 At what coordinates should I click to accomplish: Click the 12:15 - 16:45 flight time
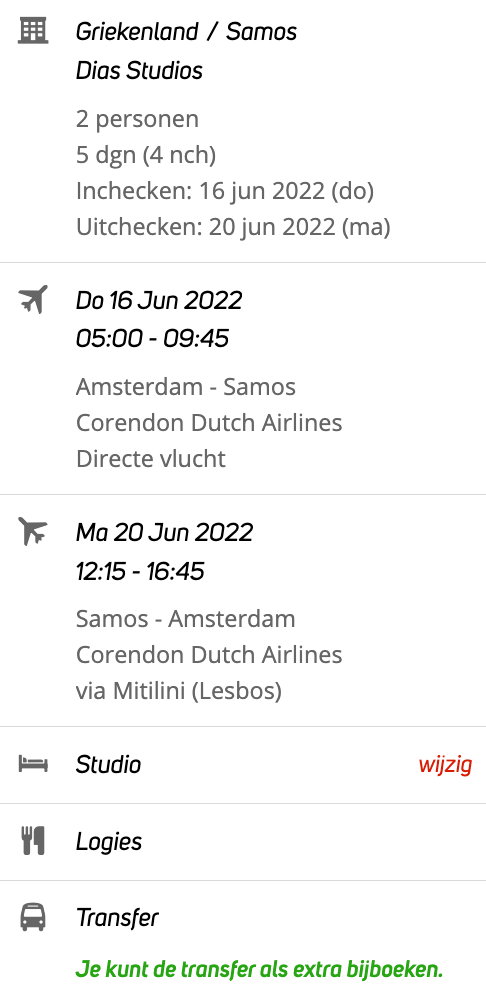click(140, 571)
